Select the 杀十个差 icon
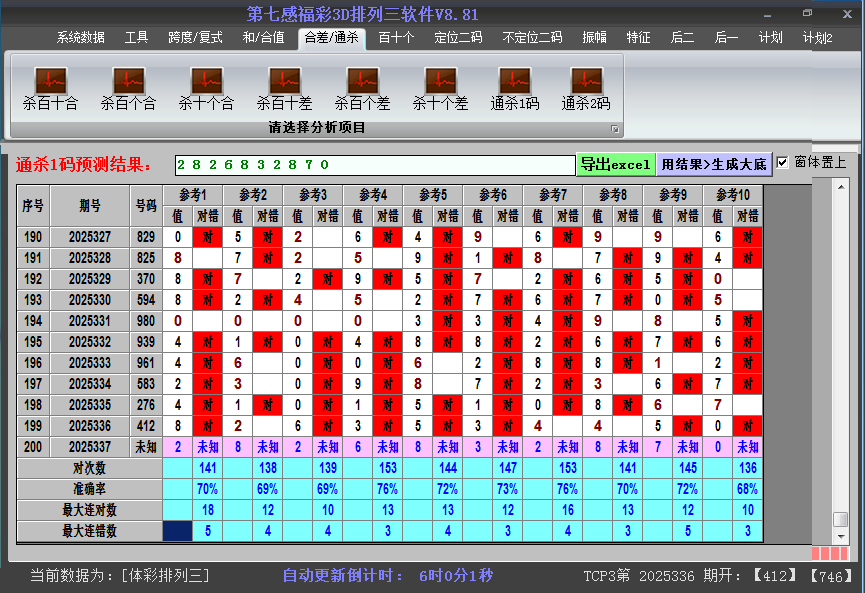The width and height of the screenshot is (865, 593). click(x=440, y=89)
